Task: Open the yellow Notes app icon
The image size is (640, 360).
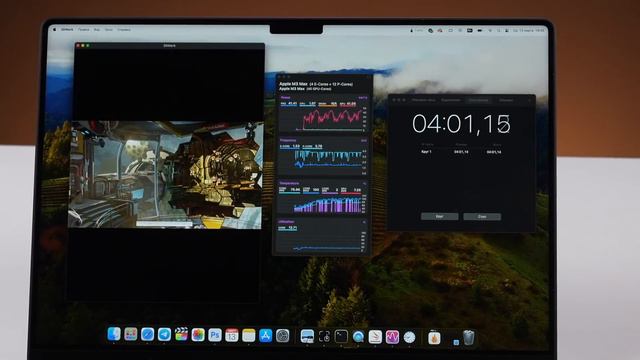Action: click(x=249, y=336)
